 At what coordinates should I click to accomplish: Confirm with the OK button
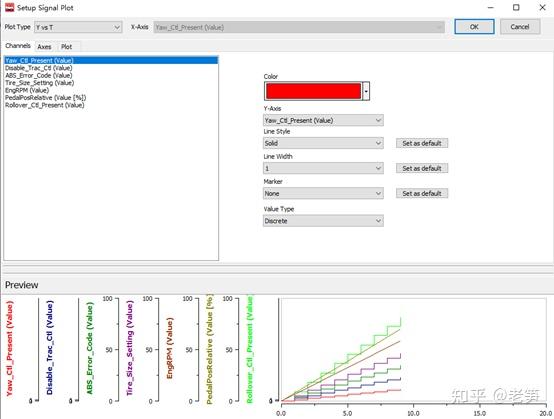click(x=474, y=27)
